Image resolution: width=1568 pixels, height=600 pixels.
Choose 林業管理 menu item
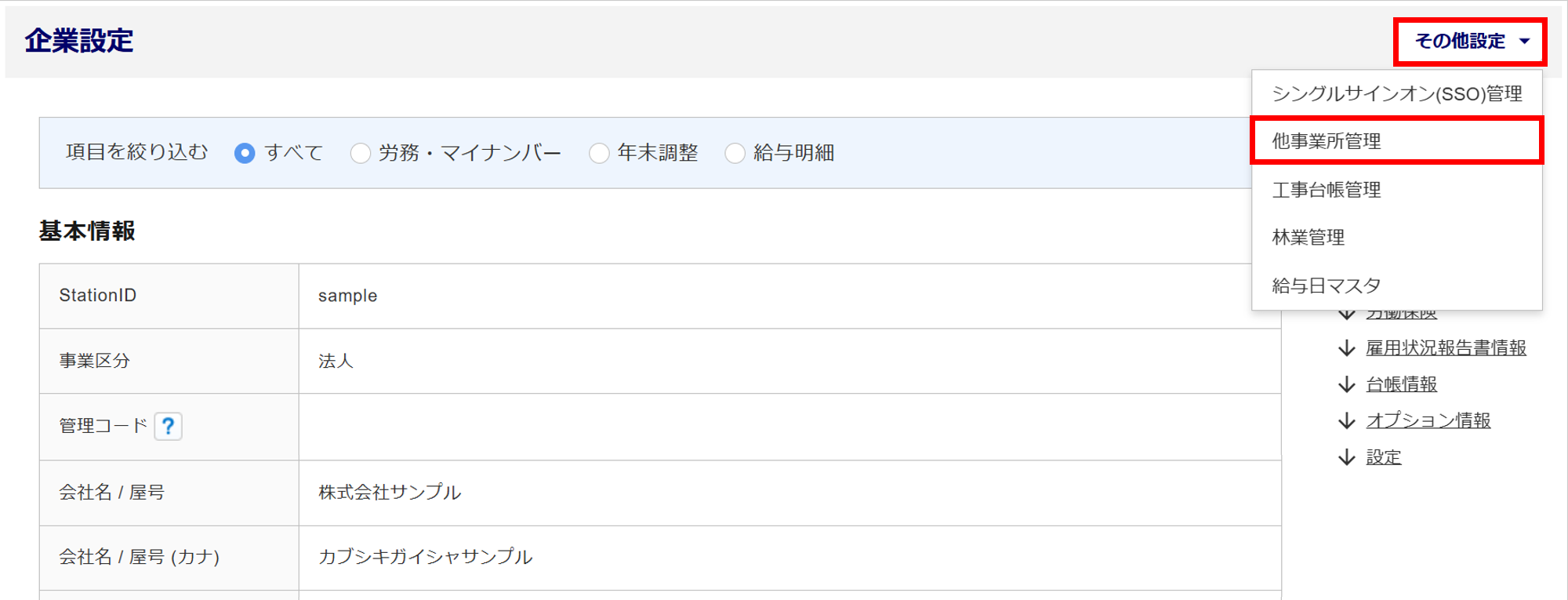(x=1397, y=238)
